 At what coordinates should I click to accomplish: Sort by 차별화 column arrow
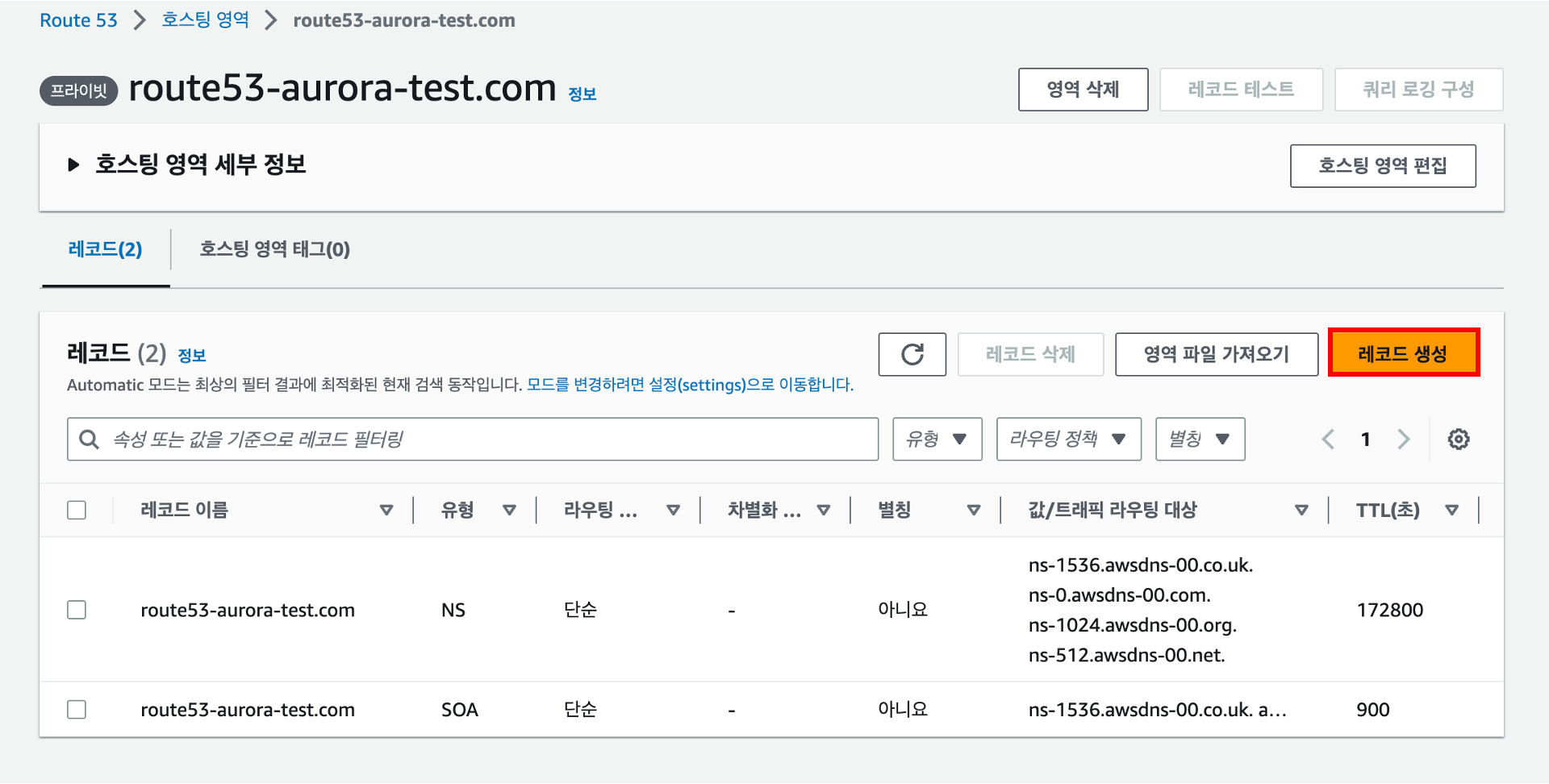point(823,510)
